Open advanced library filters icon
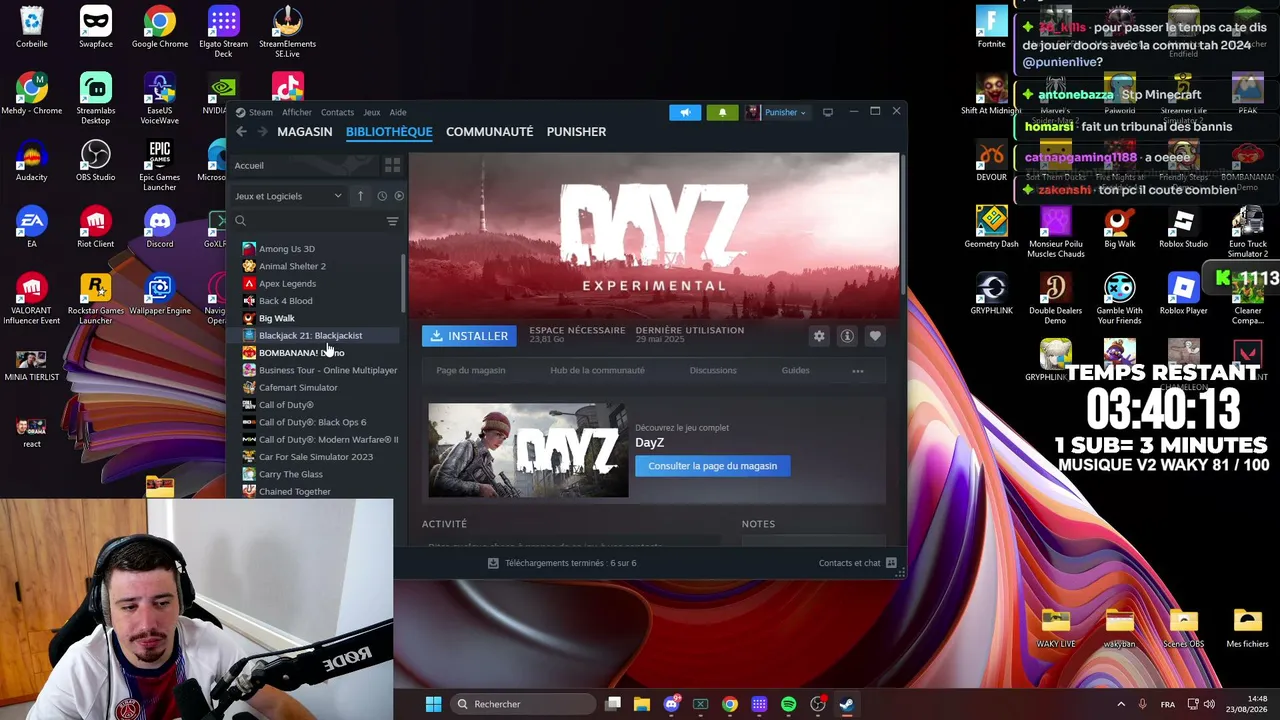 click(x=392, y=221)
